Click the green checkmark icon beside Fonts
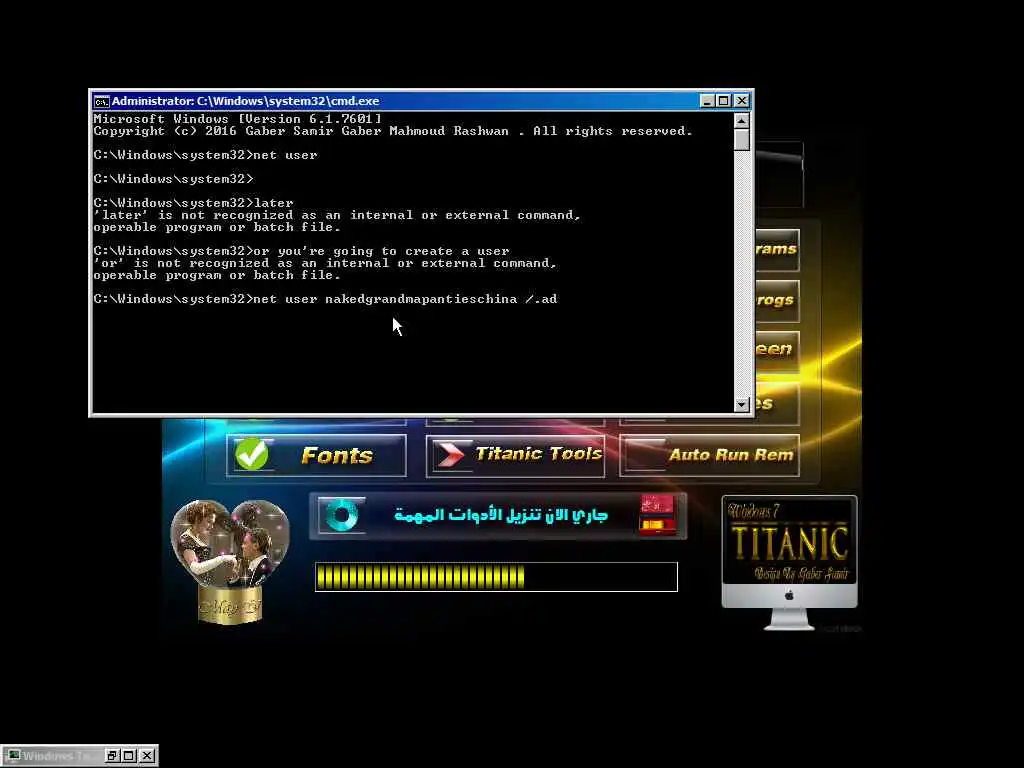The width and height of the screenshot is (1024, 768). click(x=251, y=454)
